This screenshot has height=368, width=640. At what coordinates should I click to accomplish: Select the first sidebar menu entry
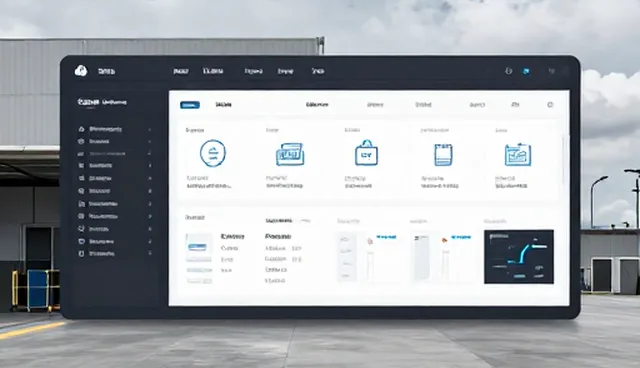(100, 129)
